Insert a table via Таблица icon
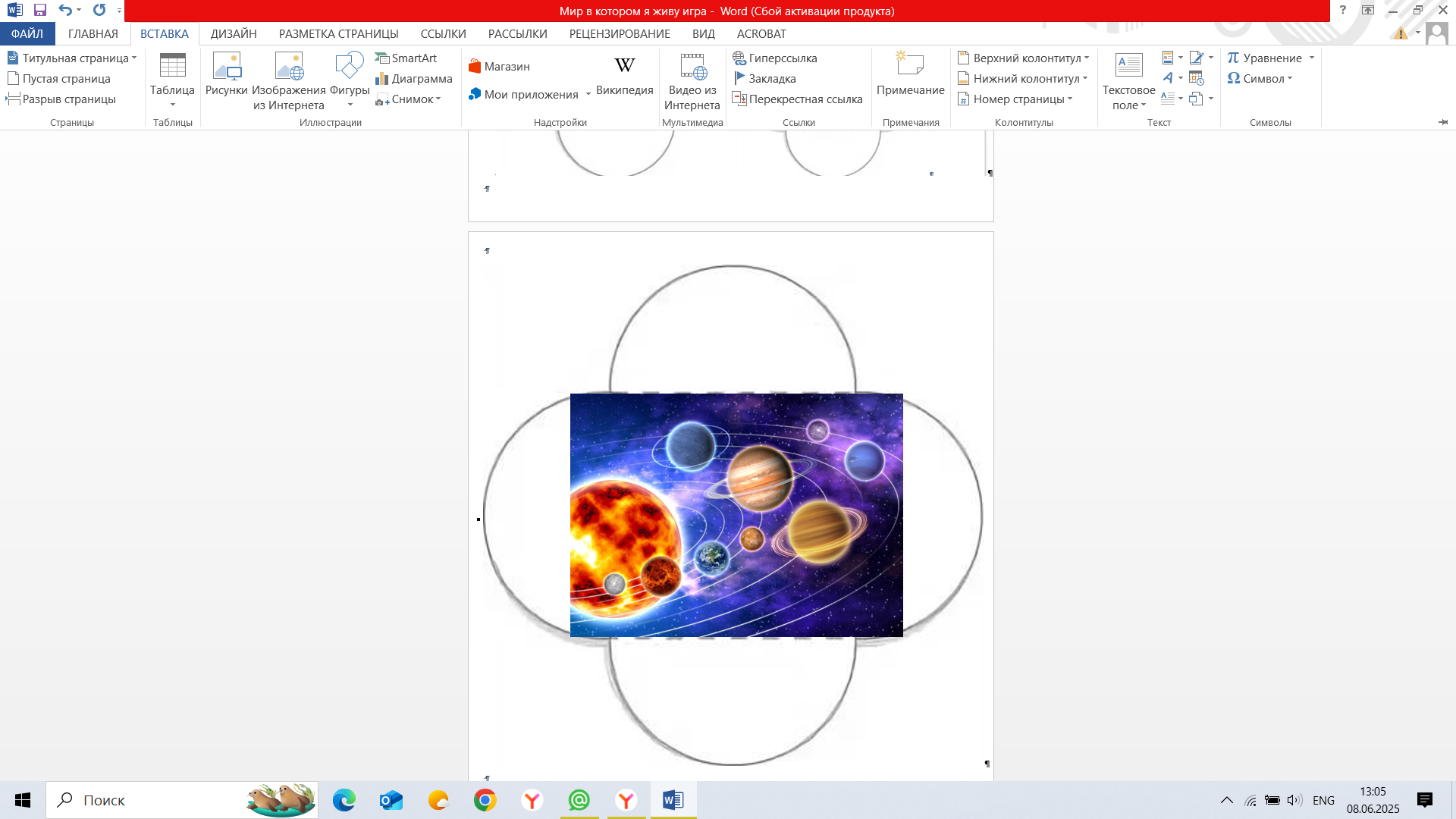 (x=172, y=67)
